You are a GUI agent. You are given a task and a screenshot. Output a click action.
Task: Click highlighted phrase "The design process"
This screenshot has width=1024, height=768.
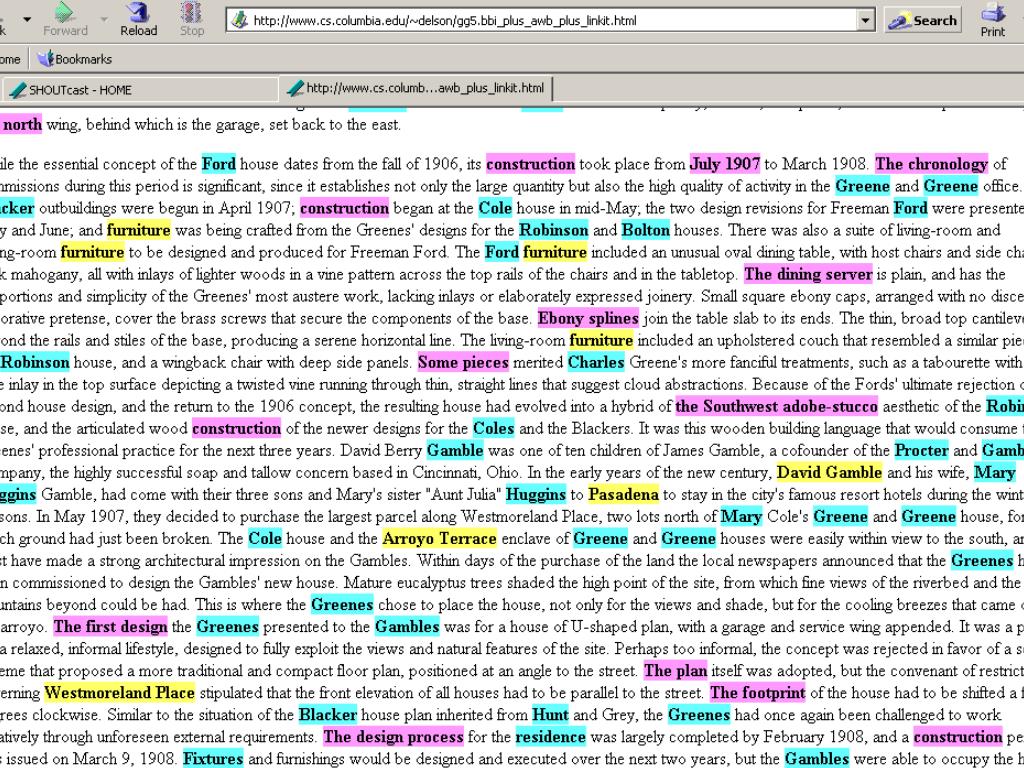click(393, 737)
